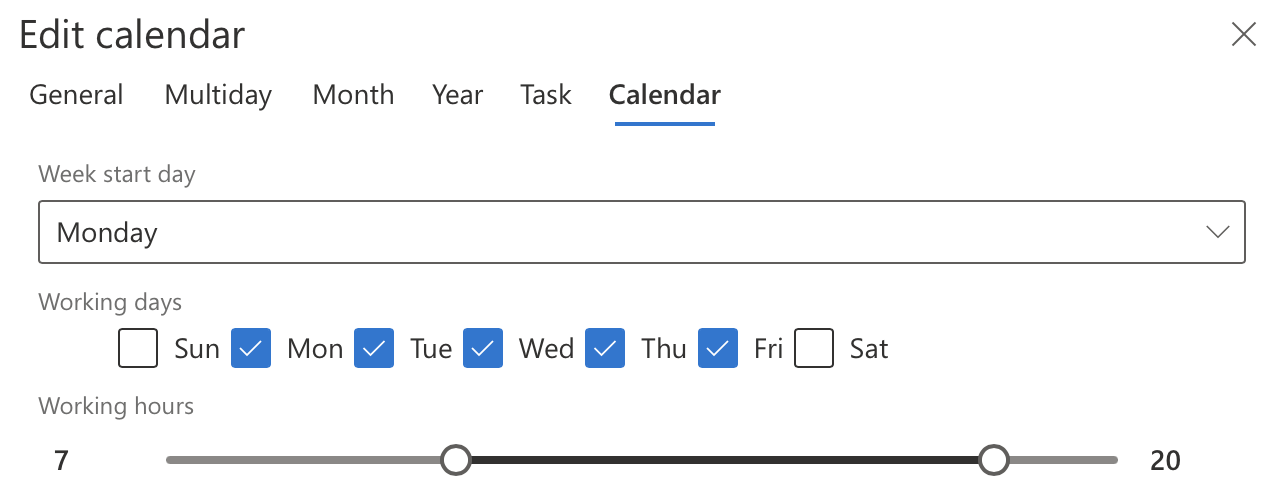Uncheck the Thu checkbox
The height and width of the screenshot is (496, 1280).
605,348
